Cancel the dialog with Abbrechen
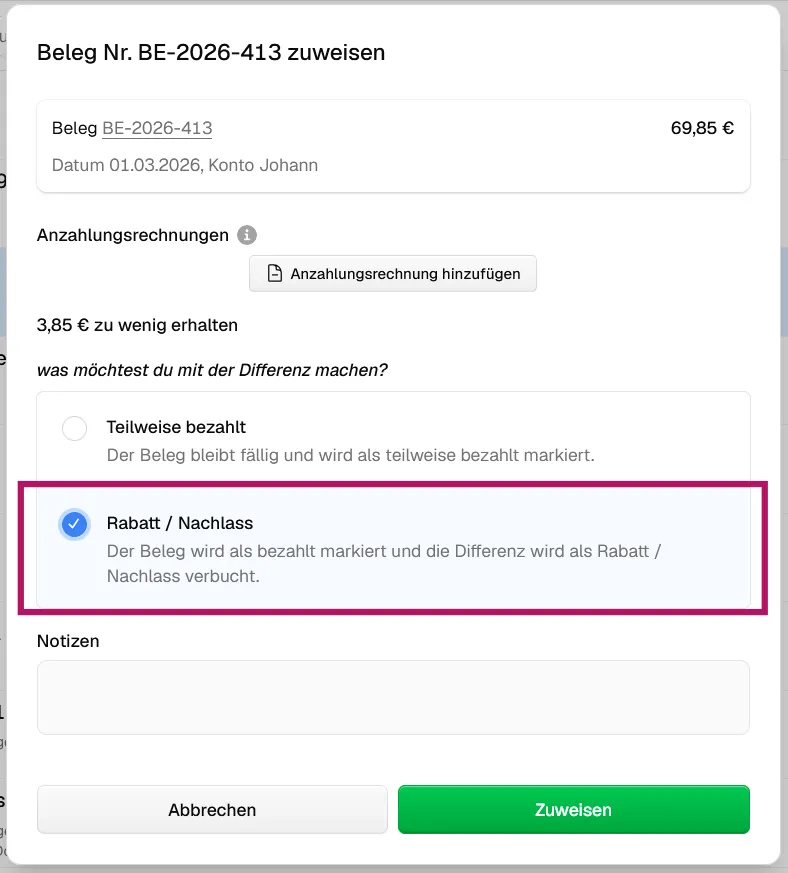Image resolution: width=788 pixels, height=873 pixels. pos(212,809)
